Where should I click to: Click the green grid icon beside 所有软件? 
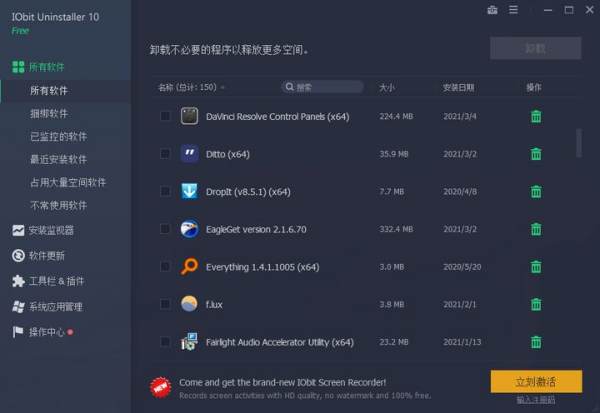click(x=18, y=67)
